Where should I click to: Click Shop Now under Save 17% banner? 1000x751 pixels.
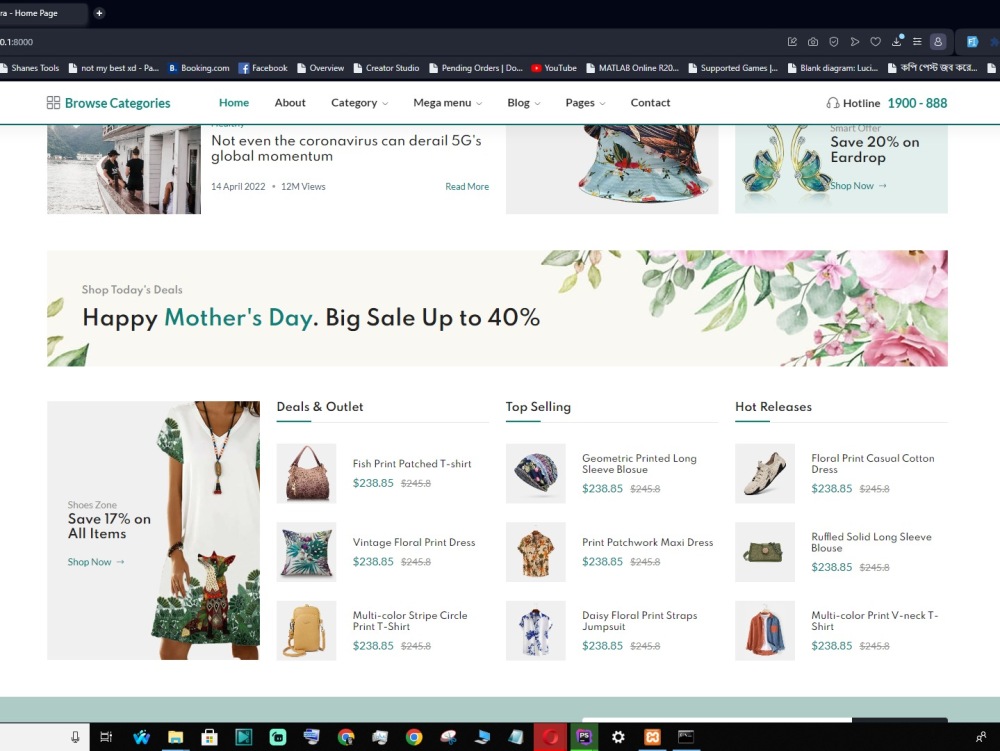96,562
